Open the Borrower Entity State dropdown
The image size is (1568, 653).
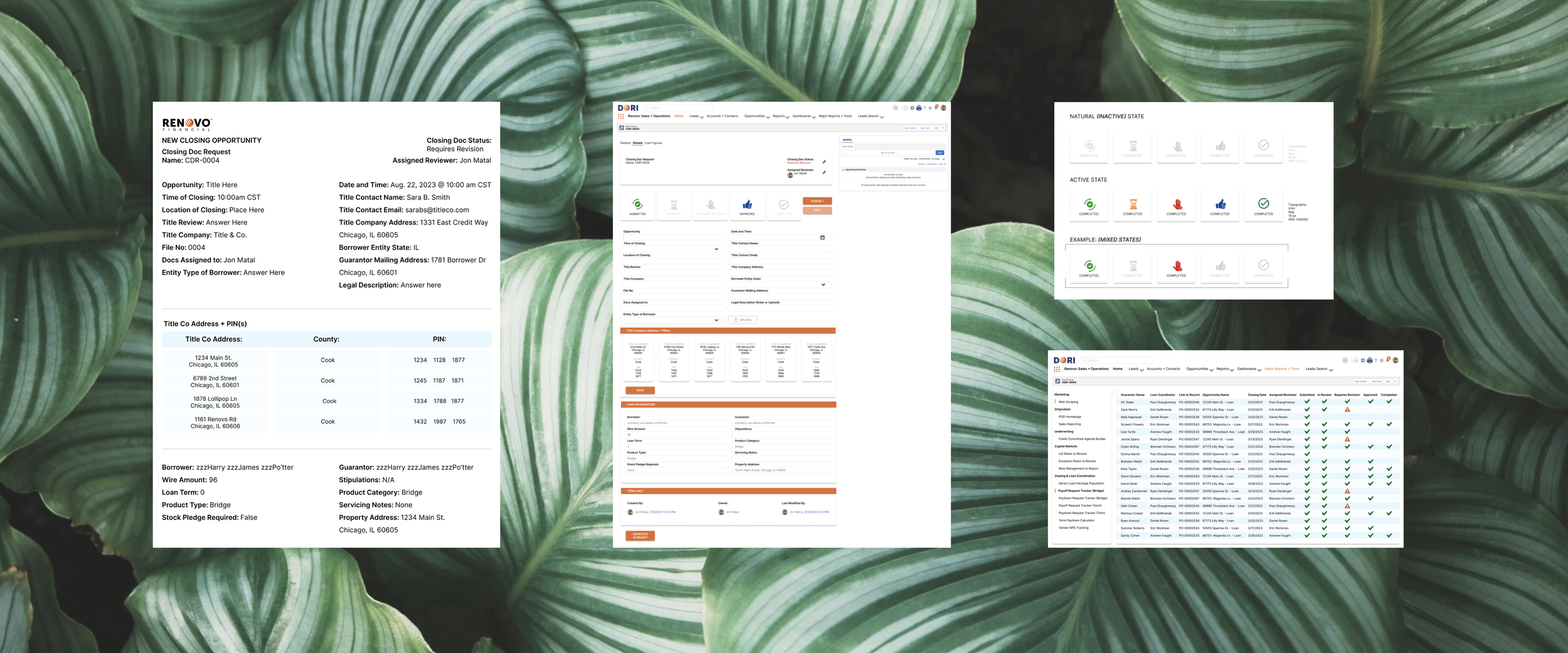[824, 285]
